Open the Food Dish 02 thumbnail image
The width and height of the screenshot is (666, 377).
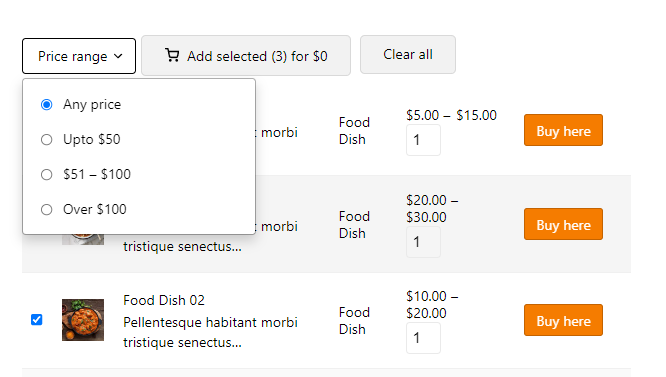click(83, 320)
